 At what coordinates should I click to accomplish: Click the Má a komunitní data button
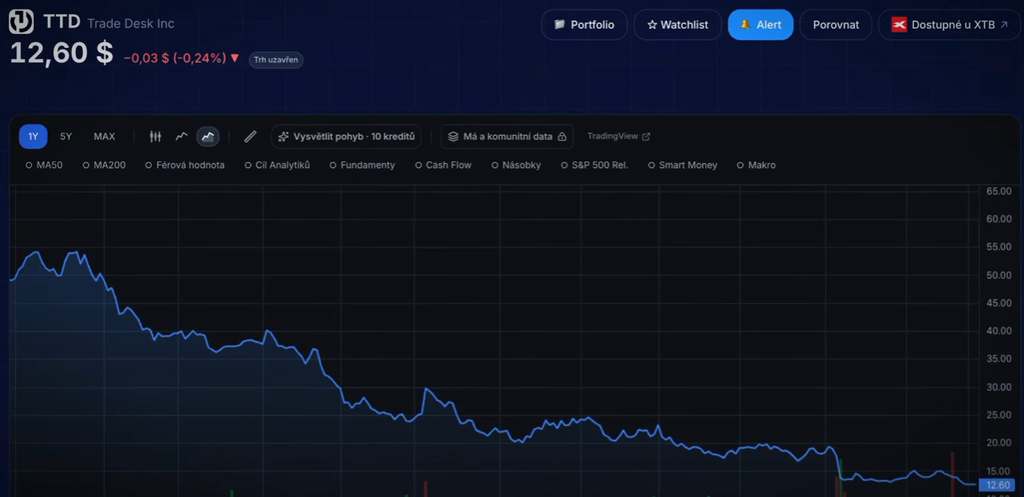point(507,136)
